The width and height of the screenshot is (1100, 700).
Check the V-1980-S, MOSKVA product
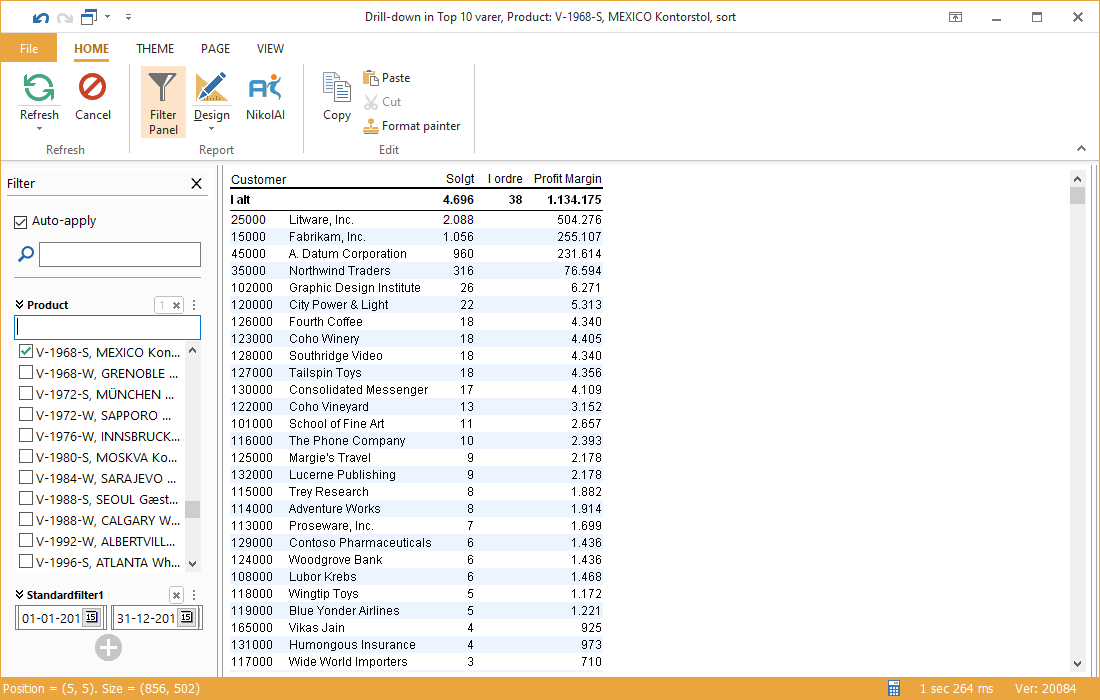26,457
